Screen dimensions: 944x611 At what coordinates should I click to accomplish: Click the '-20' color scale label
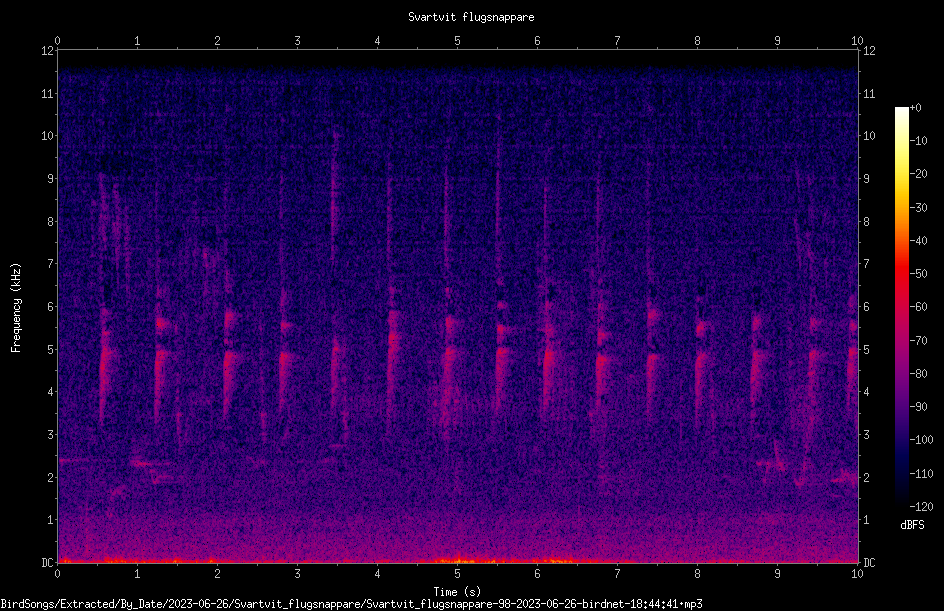point(918,174)
